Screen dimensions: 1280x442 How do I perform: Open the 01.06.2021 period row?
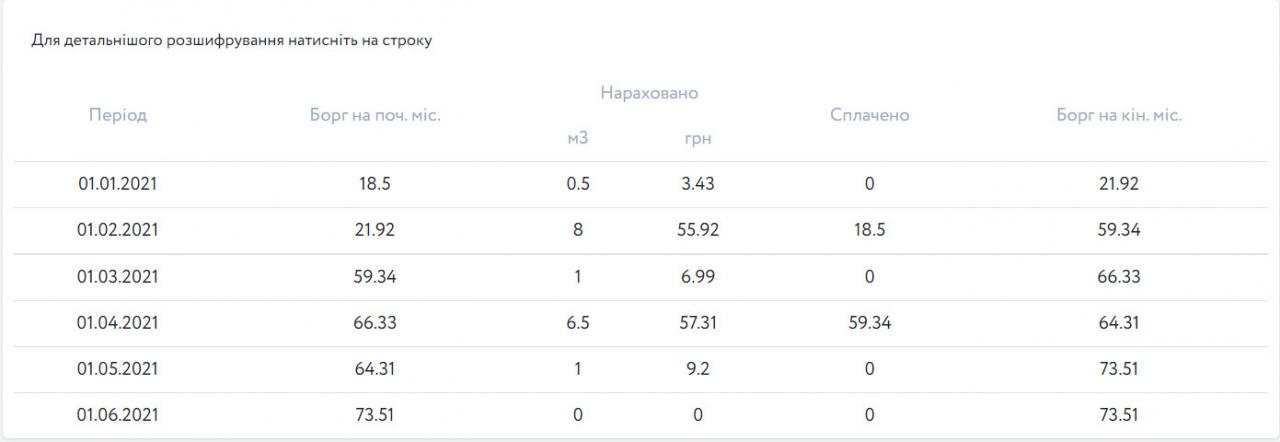click(x=118, y=415)
